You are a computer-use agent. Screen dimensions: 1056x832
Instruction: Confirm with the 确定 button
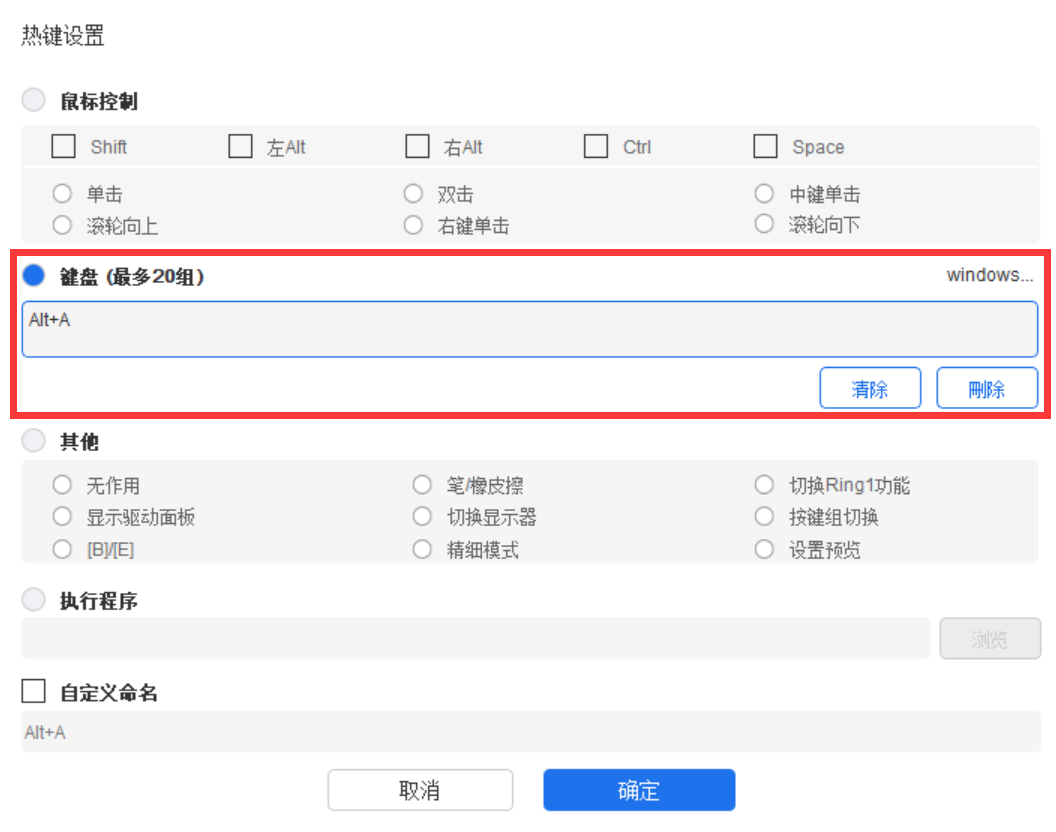pyautogui.click(x=639, y=790)
